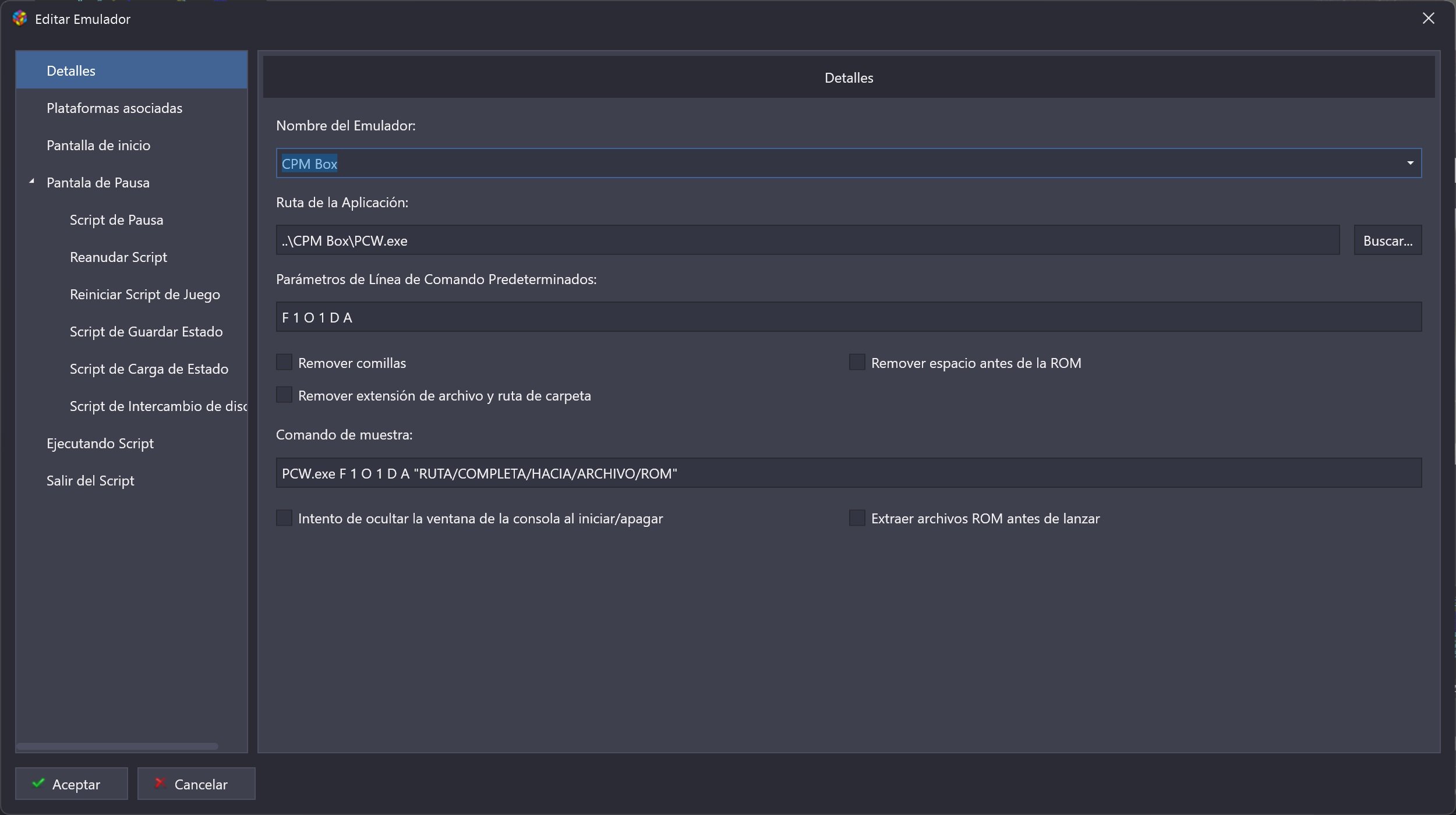1456x815 pixels.
Task: Click the Comando de muestra label
Action: tap(344, 434)
